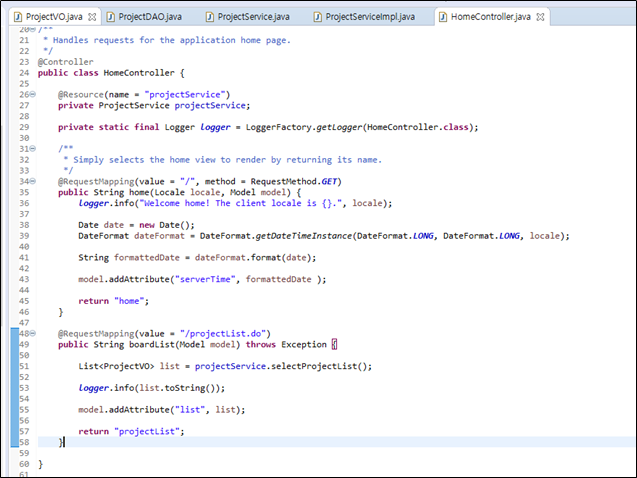Click the return "home" statement
Viewport: 637px width, 478px height.
(x=113, y=301)
